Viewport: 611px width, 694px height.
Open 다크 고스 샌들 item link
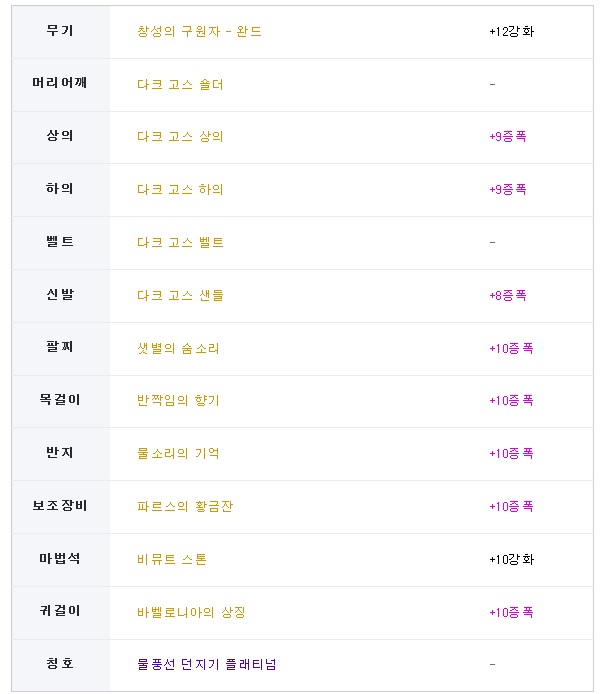(180, 295)
